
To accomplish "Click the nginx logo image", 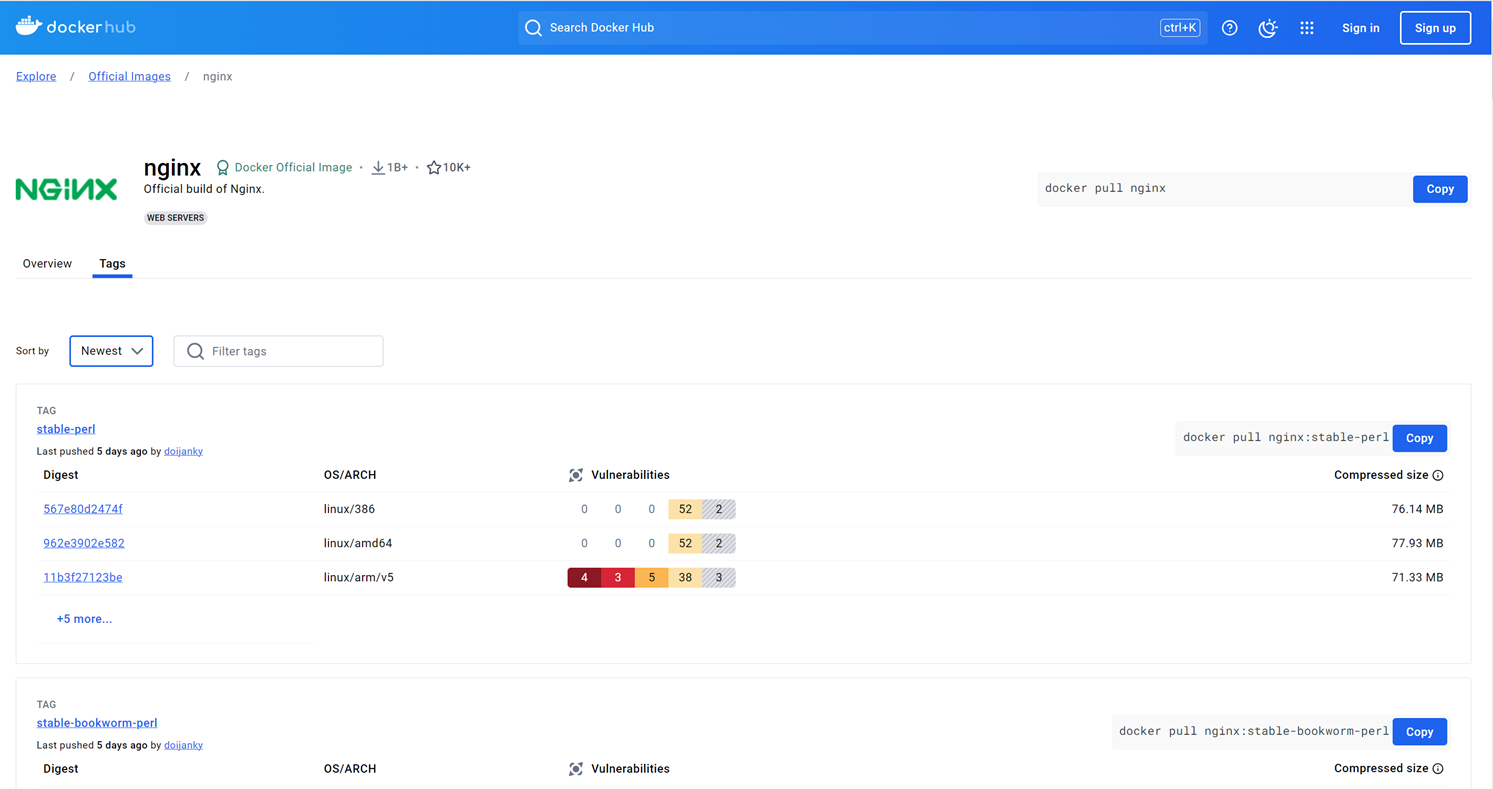I will (67, 189).
